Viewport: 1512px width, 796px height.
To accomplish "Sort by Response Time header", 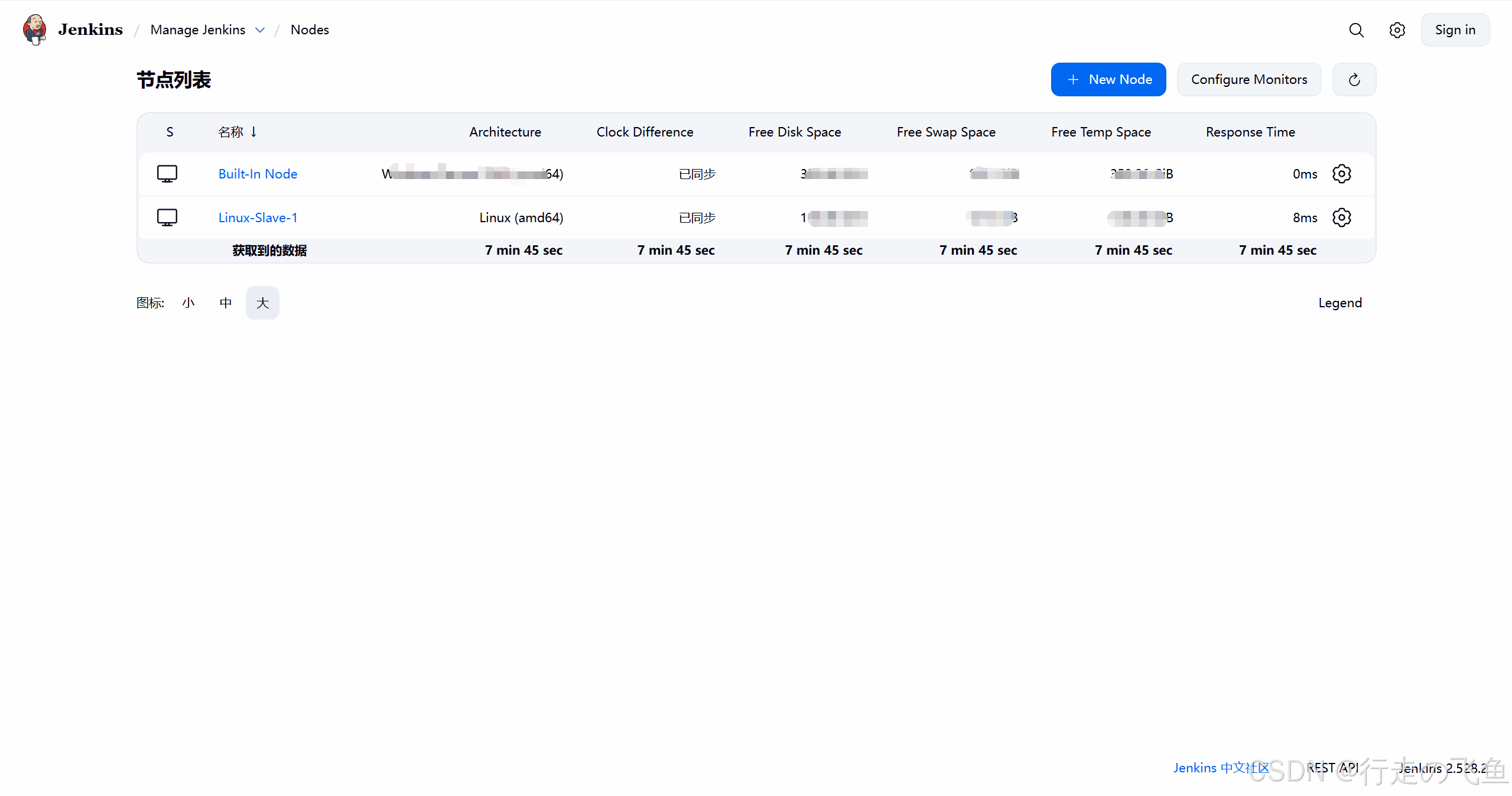I will (x=1250, y=132).
